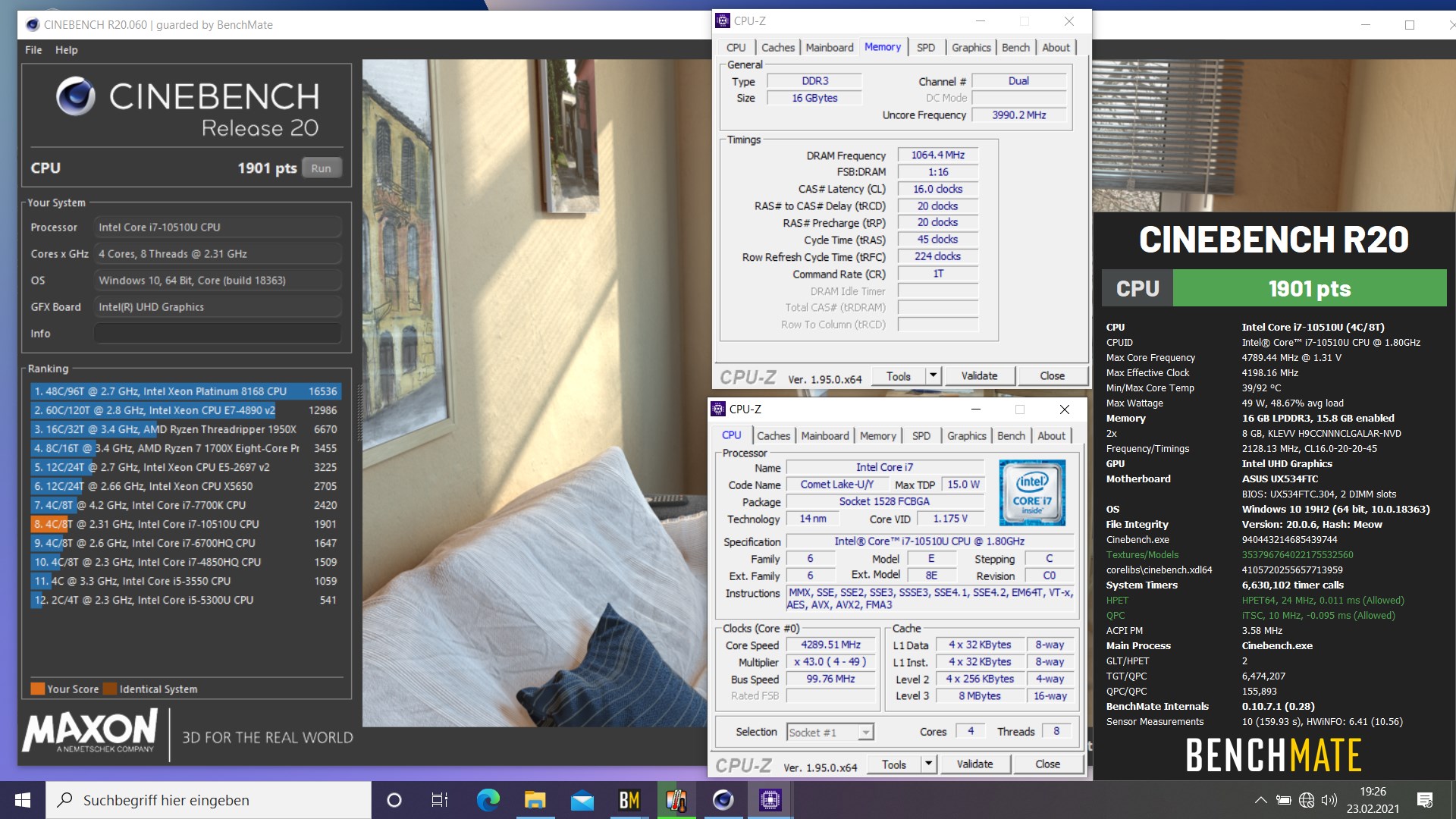1456x819 pixels.
Task: Switch to Bench tab in bottom CPU-Z
Action: click(1011, 435)
